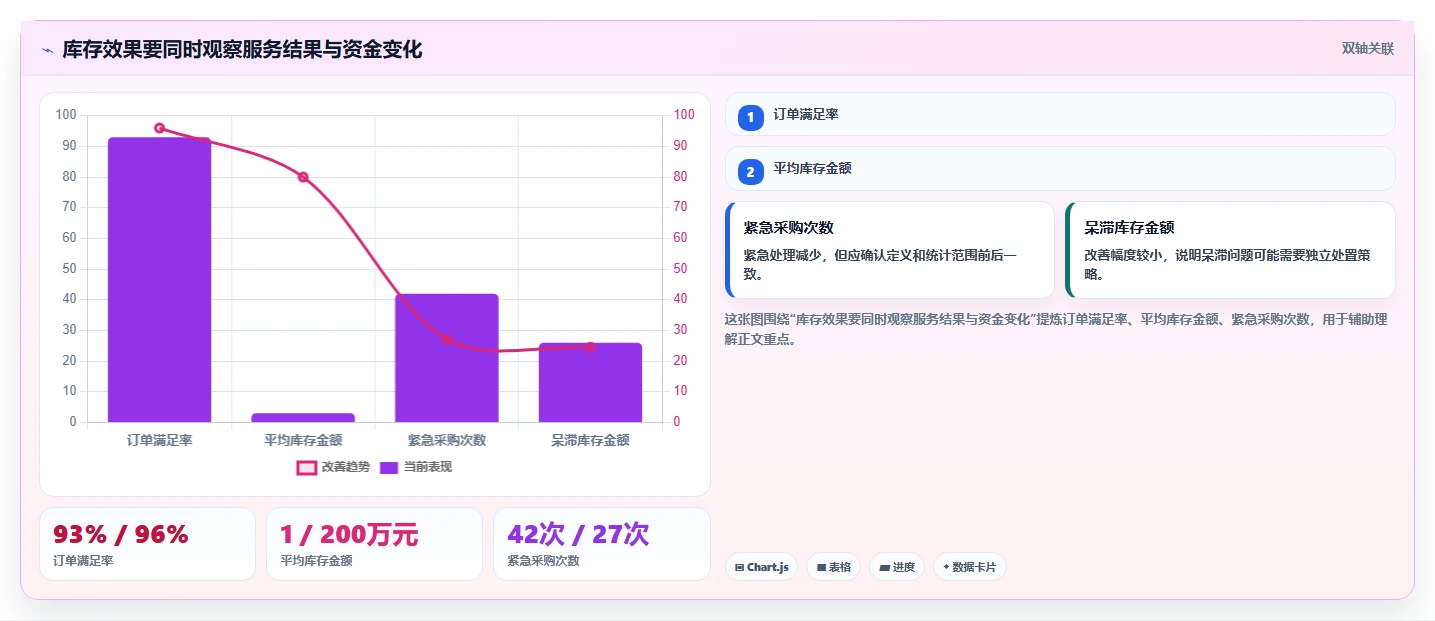Click the 1 / 200万元 stat card
This screenshot has height=621, width=1435.
pyautogui.click(x=374, y=544)
